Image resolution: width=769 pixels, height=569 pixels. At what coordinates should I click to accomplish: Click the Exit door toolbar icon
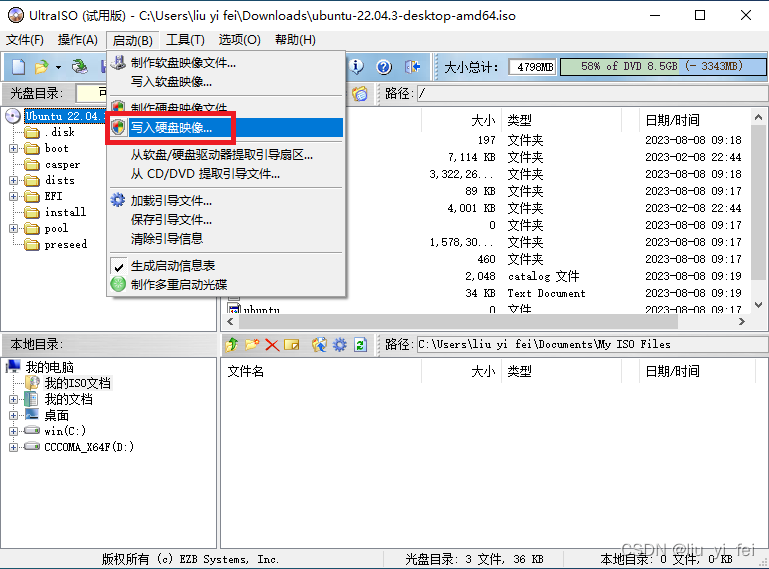tap(412, 67)
